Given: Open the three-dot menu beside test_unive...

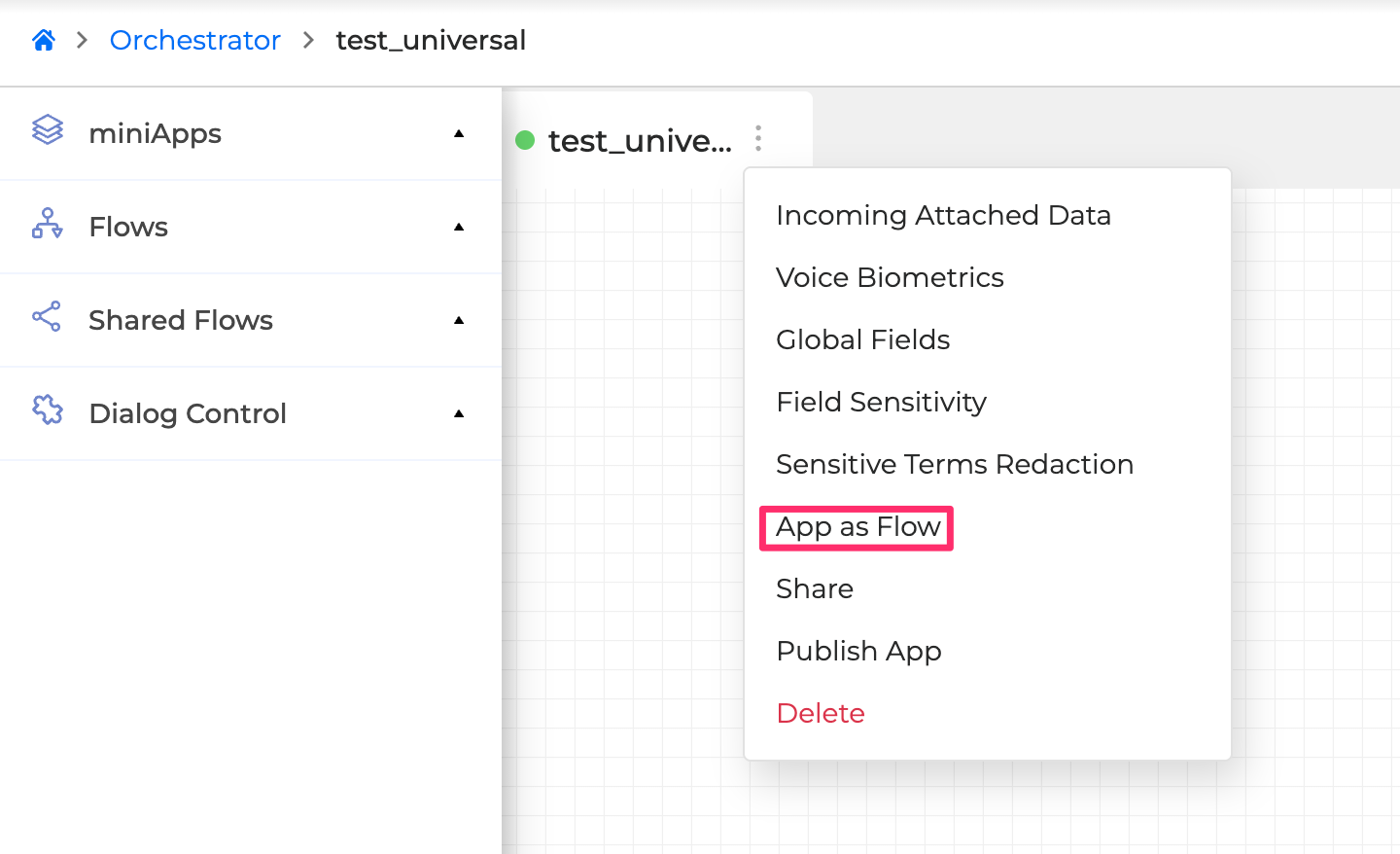Looking at the screenshot, I should click(758, 139).
